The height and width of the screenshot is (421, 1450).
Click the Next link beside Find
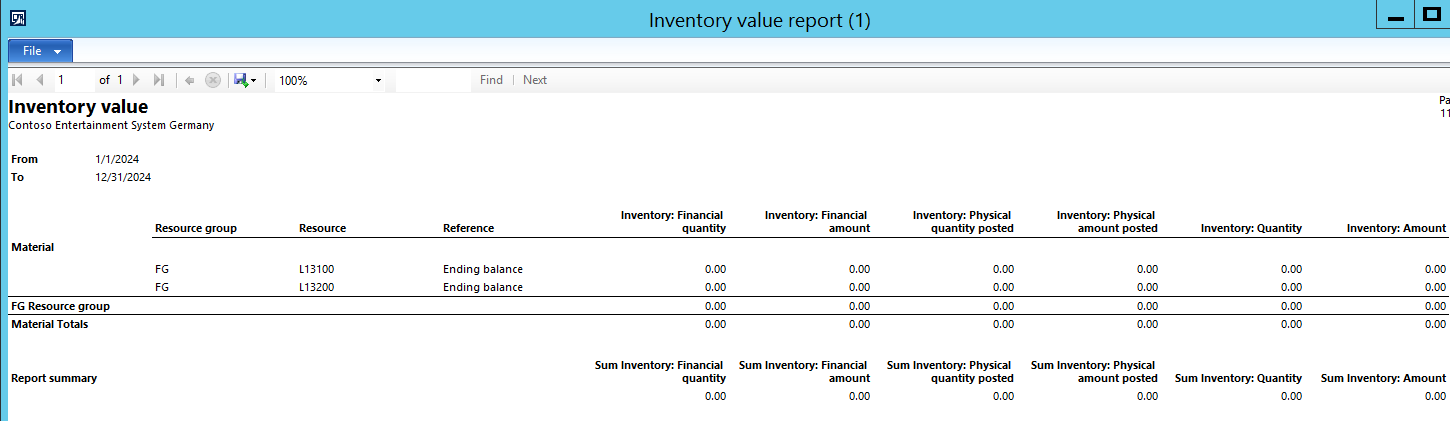coord(535,80)
